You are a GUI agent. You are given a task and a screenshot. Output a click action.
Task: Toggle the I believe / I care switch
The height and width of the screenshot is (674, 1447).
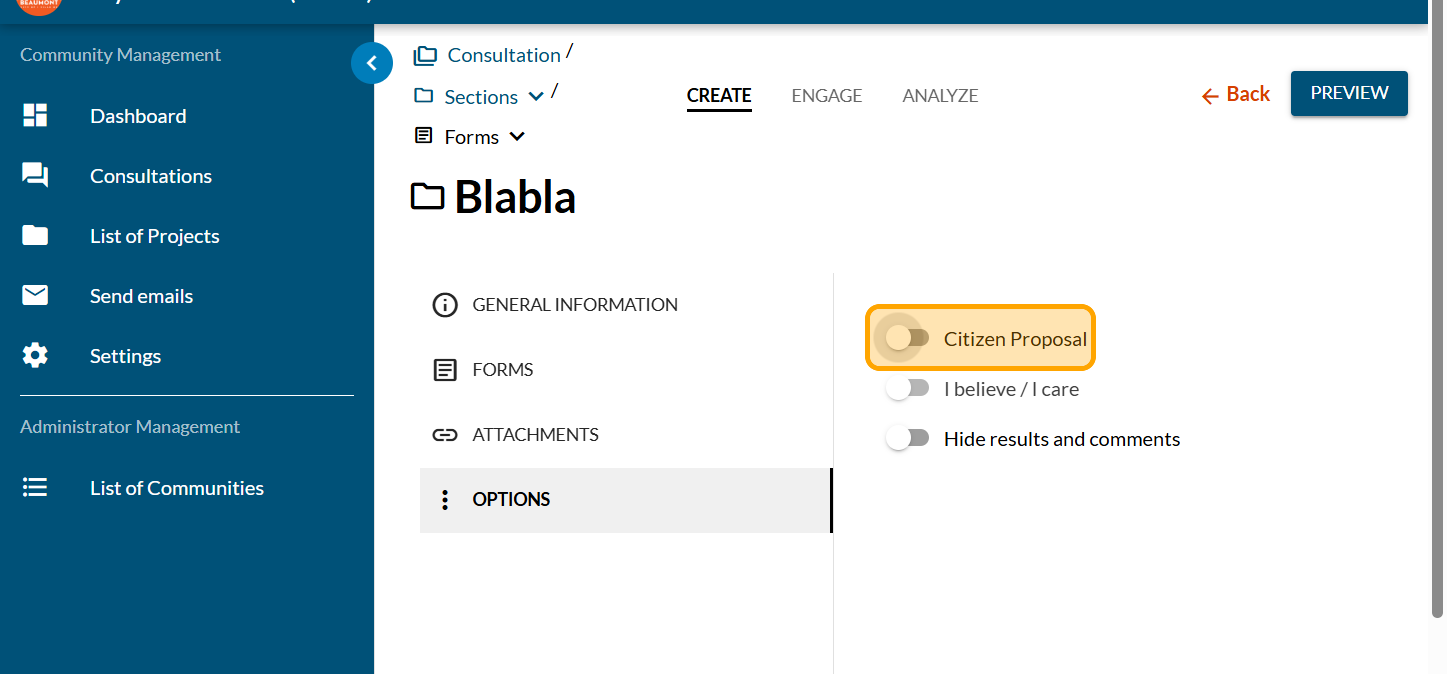click(907, 388)
